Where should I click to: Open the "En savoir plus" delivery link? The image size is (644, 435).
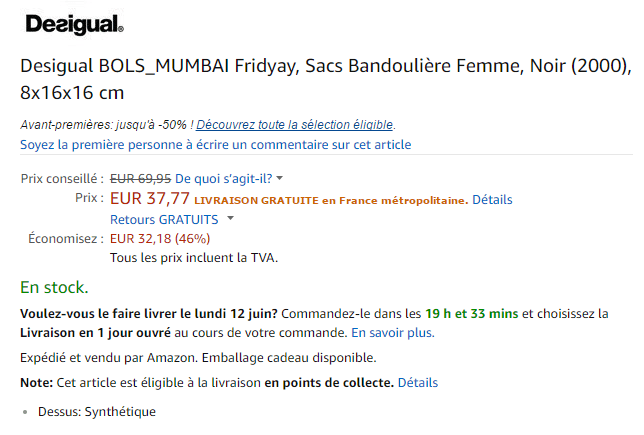click(392, 332)
